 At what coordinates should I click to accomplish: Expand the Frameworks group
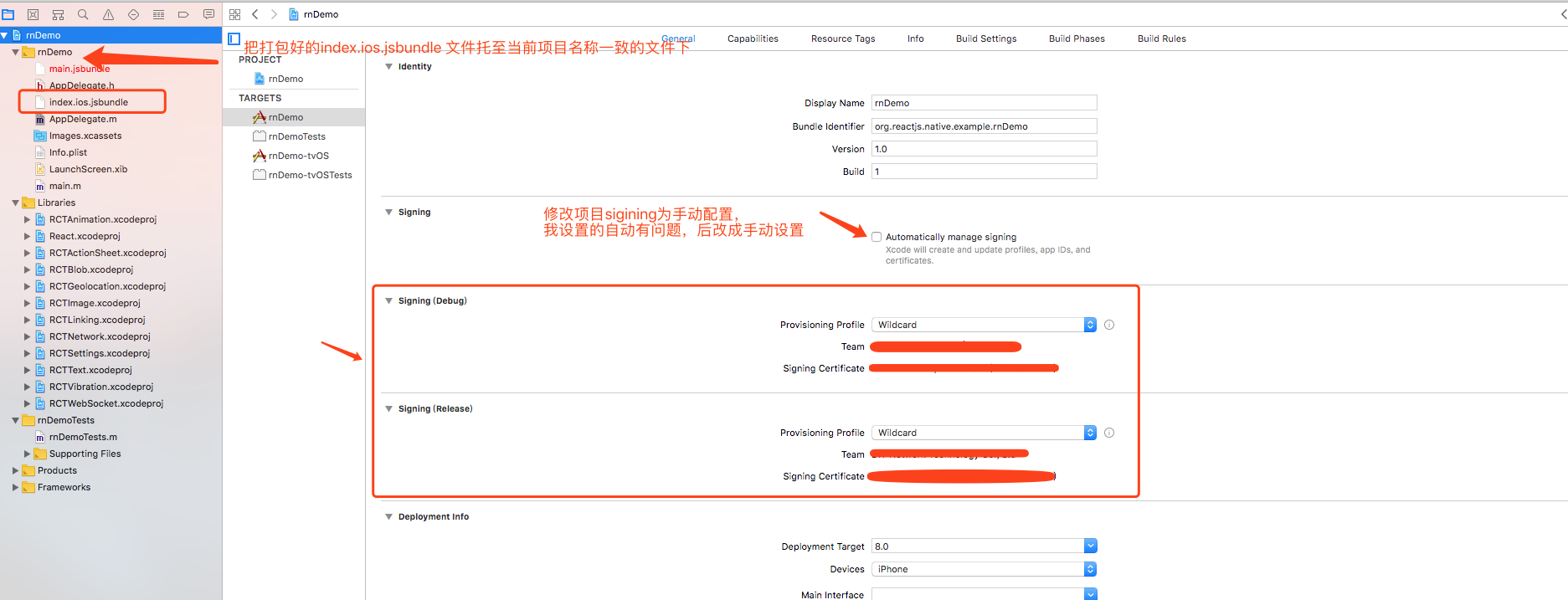point(15,487)
